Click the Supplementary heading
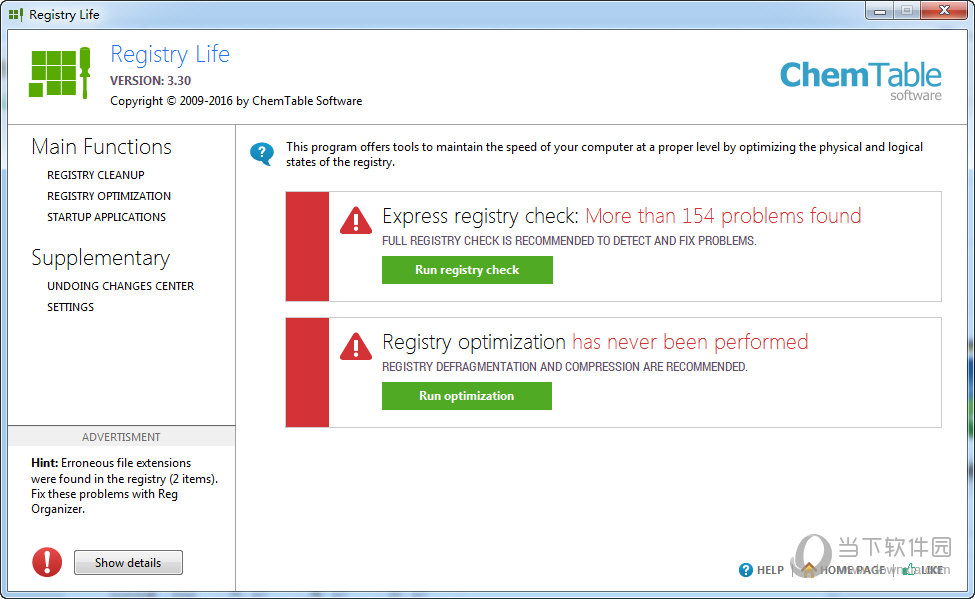The image size is (975, 599). pos(101,258)
